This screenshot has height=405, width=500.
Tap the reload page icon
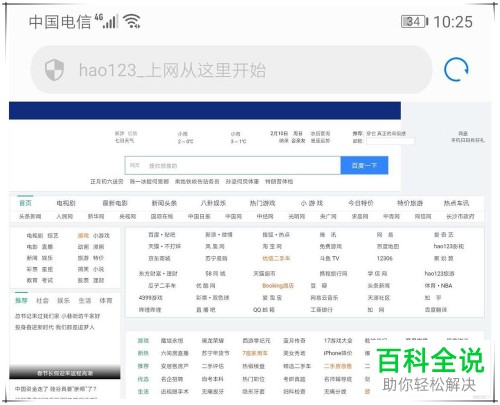(x=456, y=70)
